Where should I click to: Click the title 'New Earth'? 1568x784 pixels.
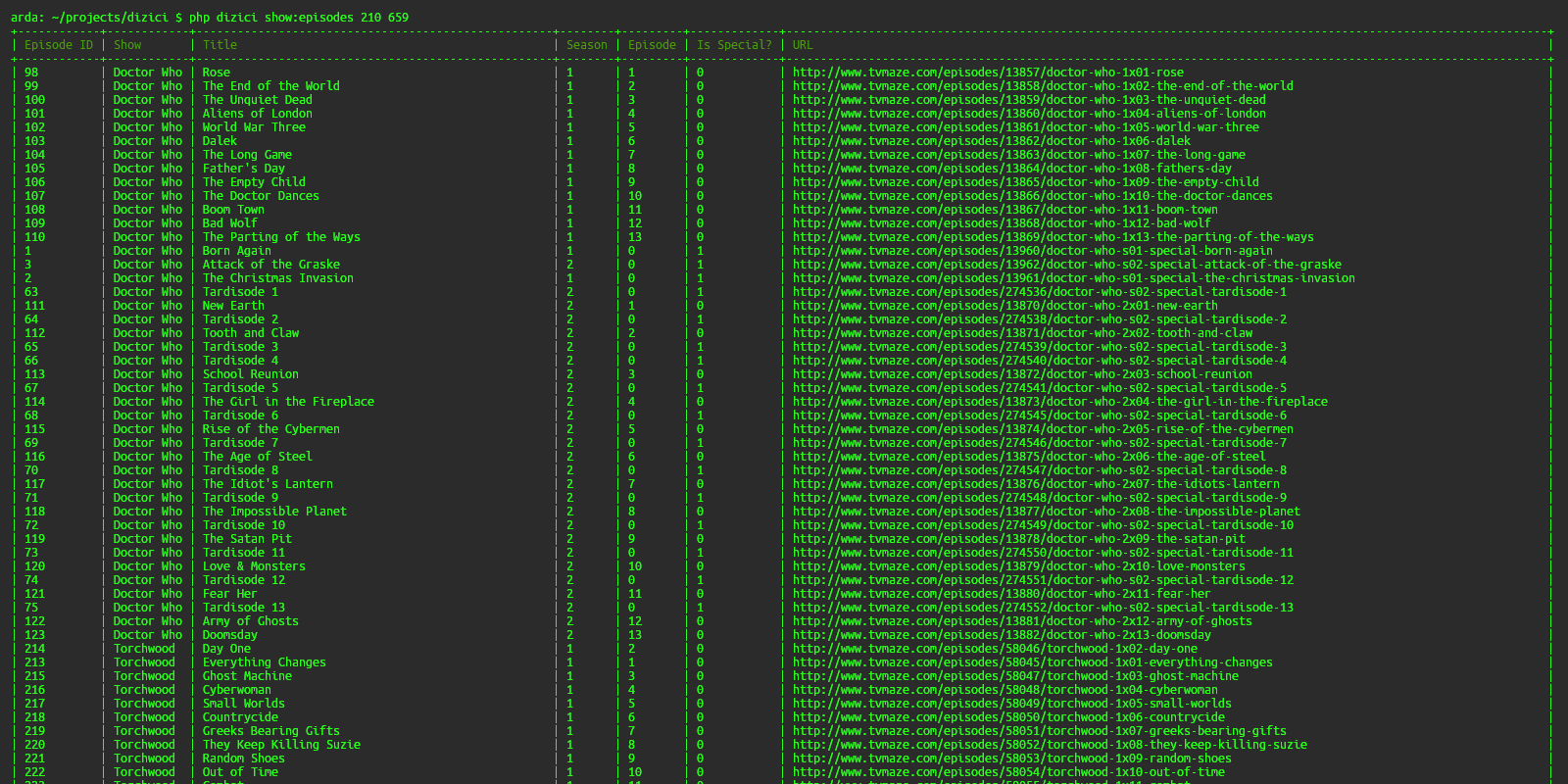233,306
